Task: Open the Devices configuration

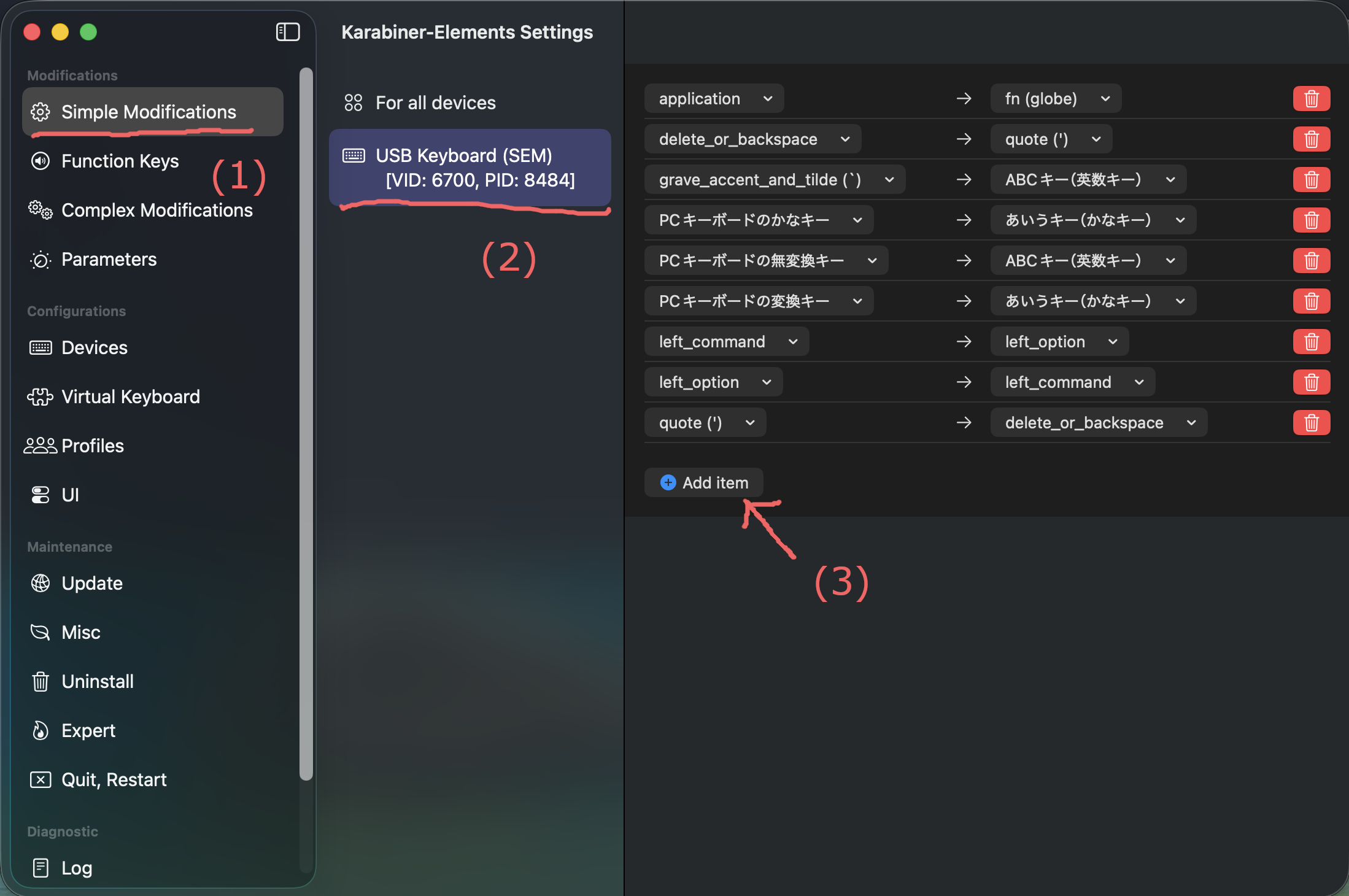Action: (x=153, y=348)
